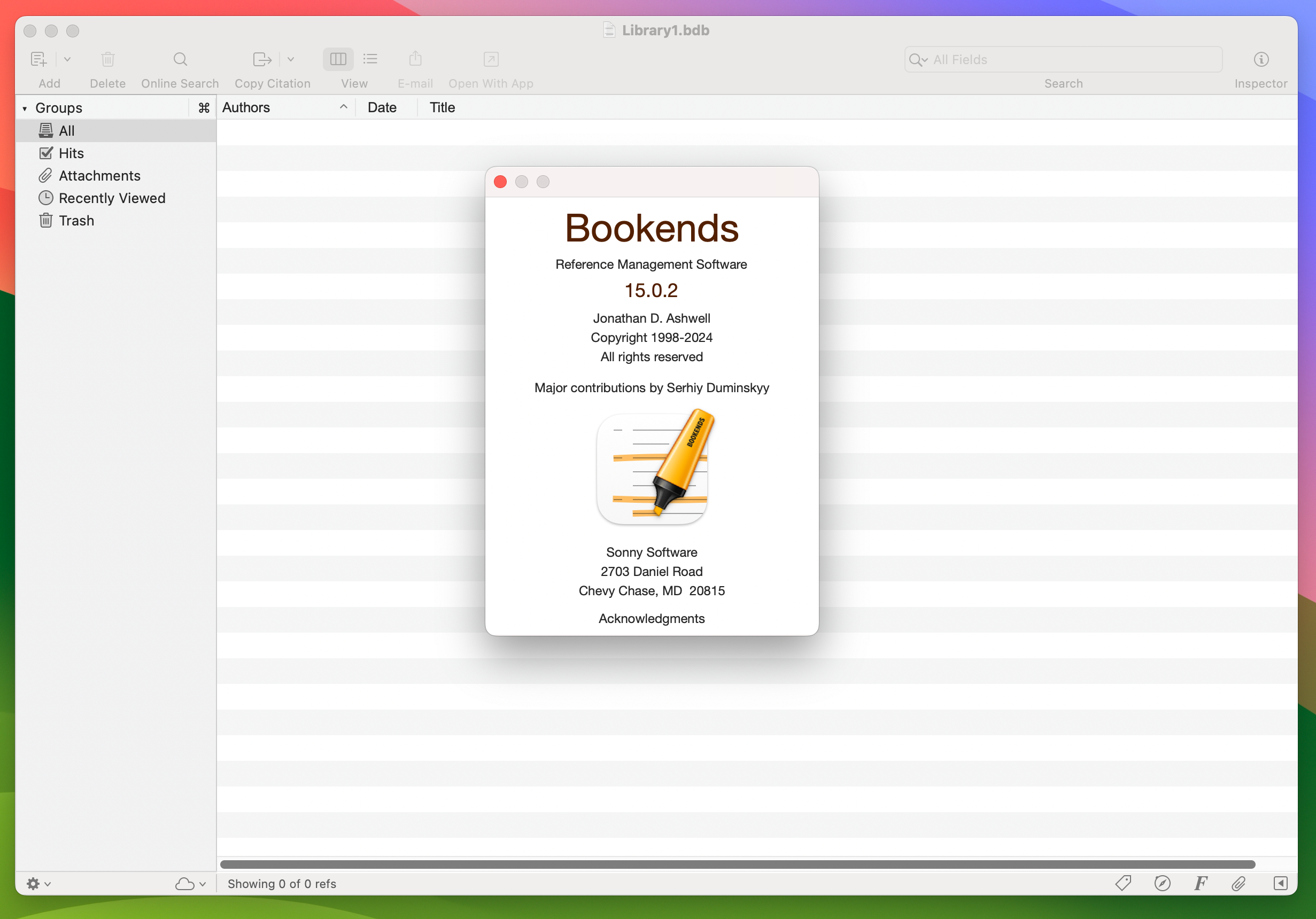
Task: Click the Acknowledgments link
Action: (x=650, y=619)
